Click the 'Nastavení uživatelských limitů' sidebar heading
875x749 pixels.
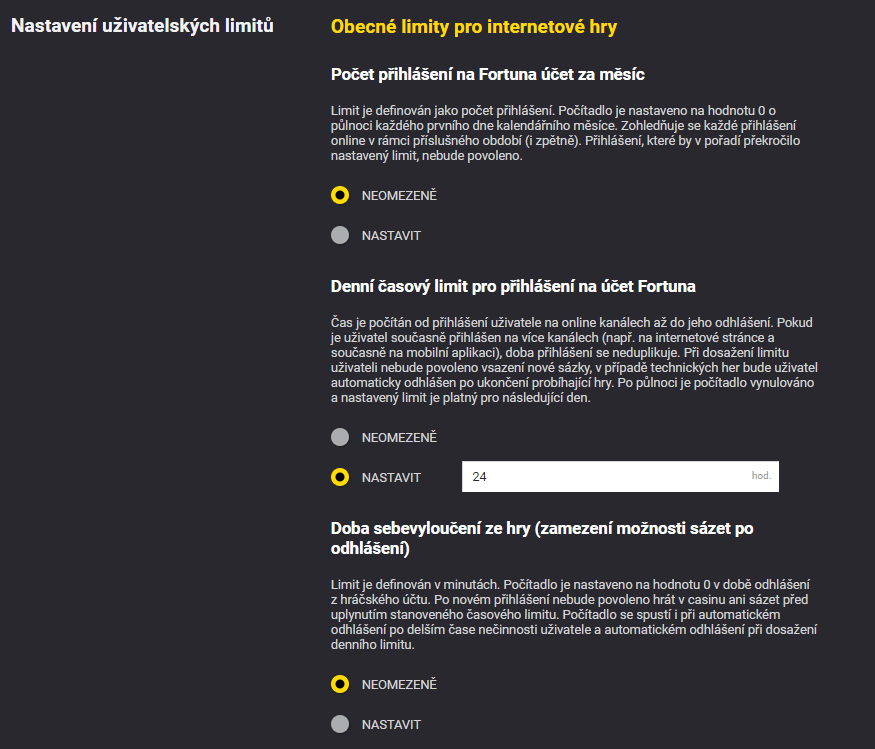[142, 25]
